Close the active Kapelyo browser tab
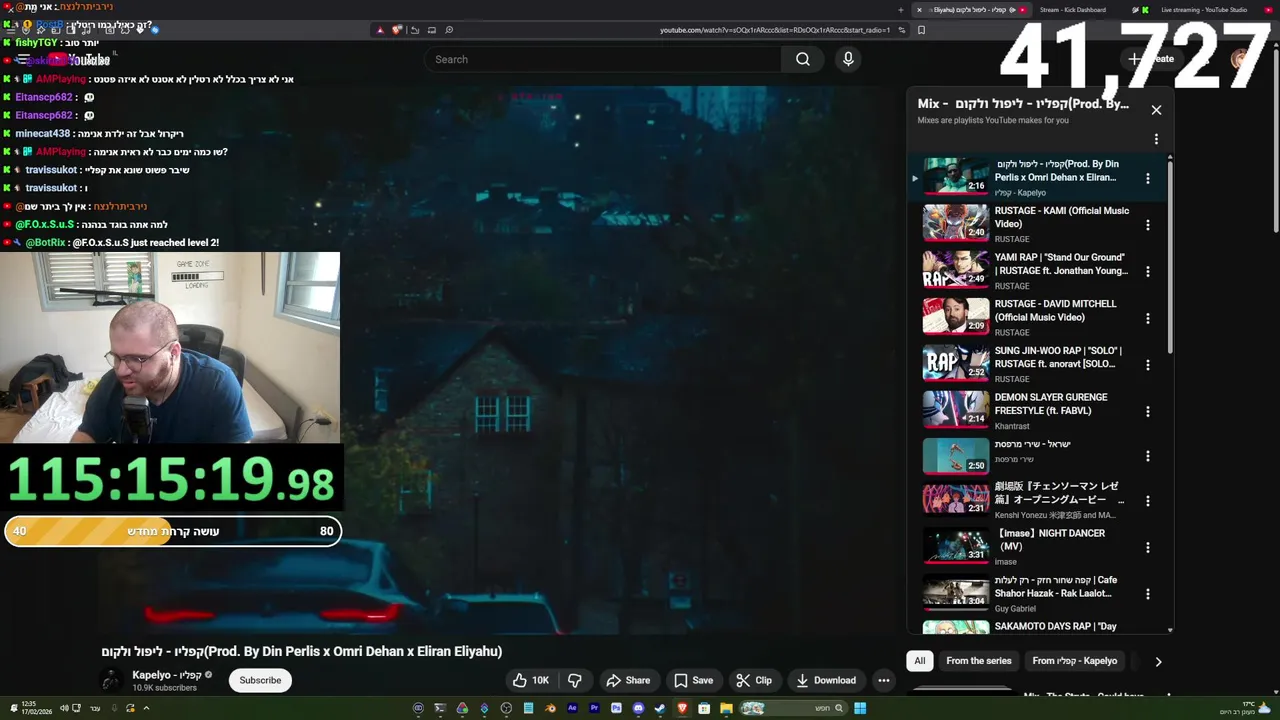The width and height of the screenshot is (1280, 720). [919, 9]
